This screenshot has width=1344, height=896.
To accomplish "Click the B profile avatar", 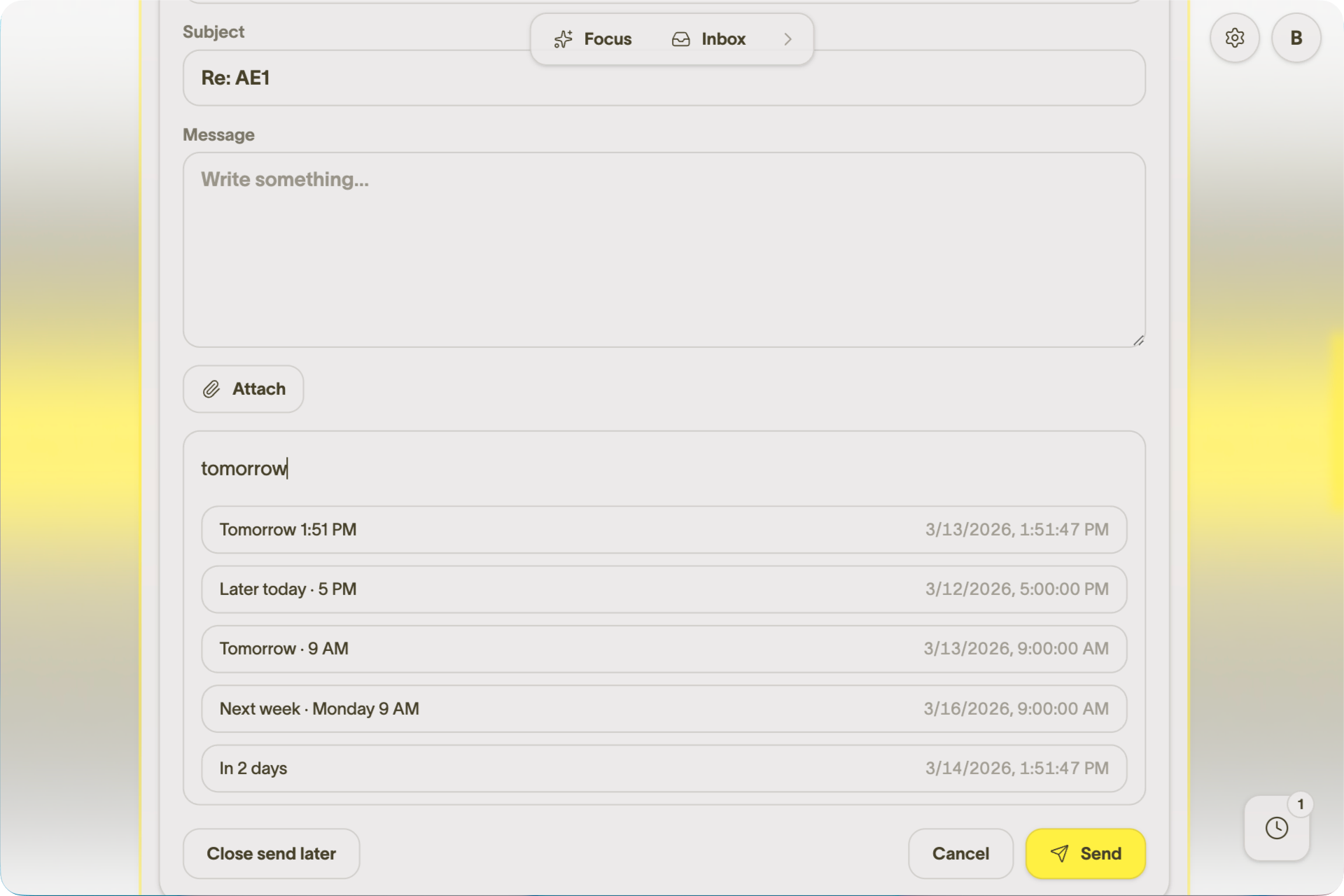I will click(1296, 38).
